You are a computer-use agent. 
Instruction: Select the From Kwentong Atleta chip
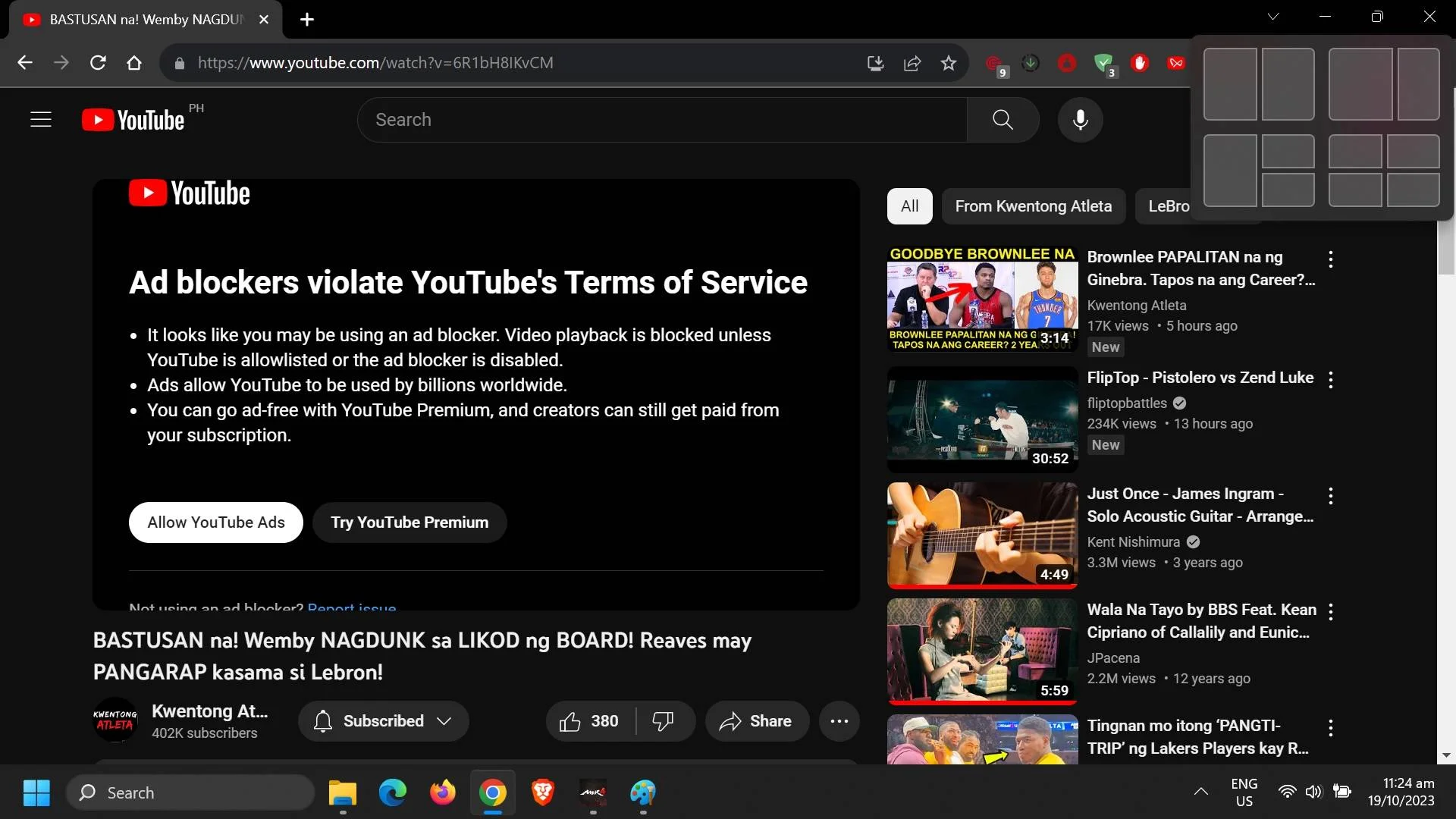pyautogui.click(x=1034, y=206)
